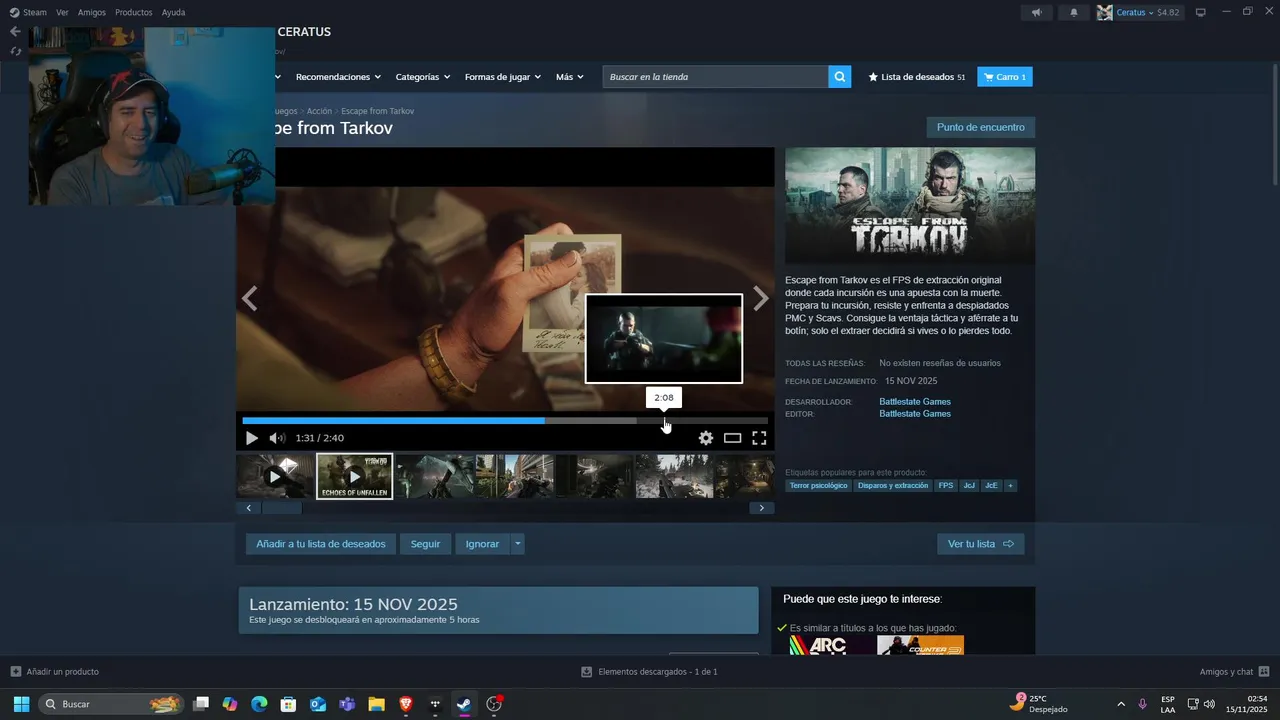
Task: Open Punto de encuentro hub
Action: 981,127
